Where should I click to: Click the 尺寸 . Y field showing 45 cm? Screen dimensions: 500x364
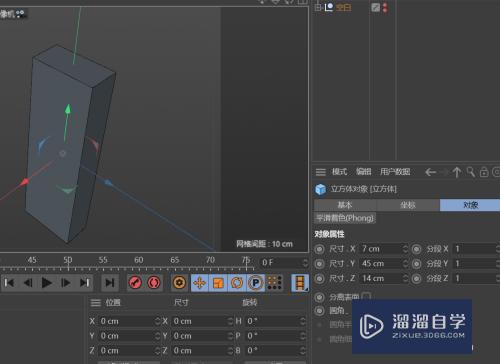click(381, 264)
